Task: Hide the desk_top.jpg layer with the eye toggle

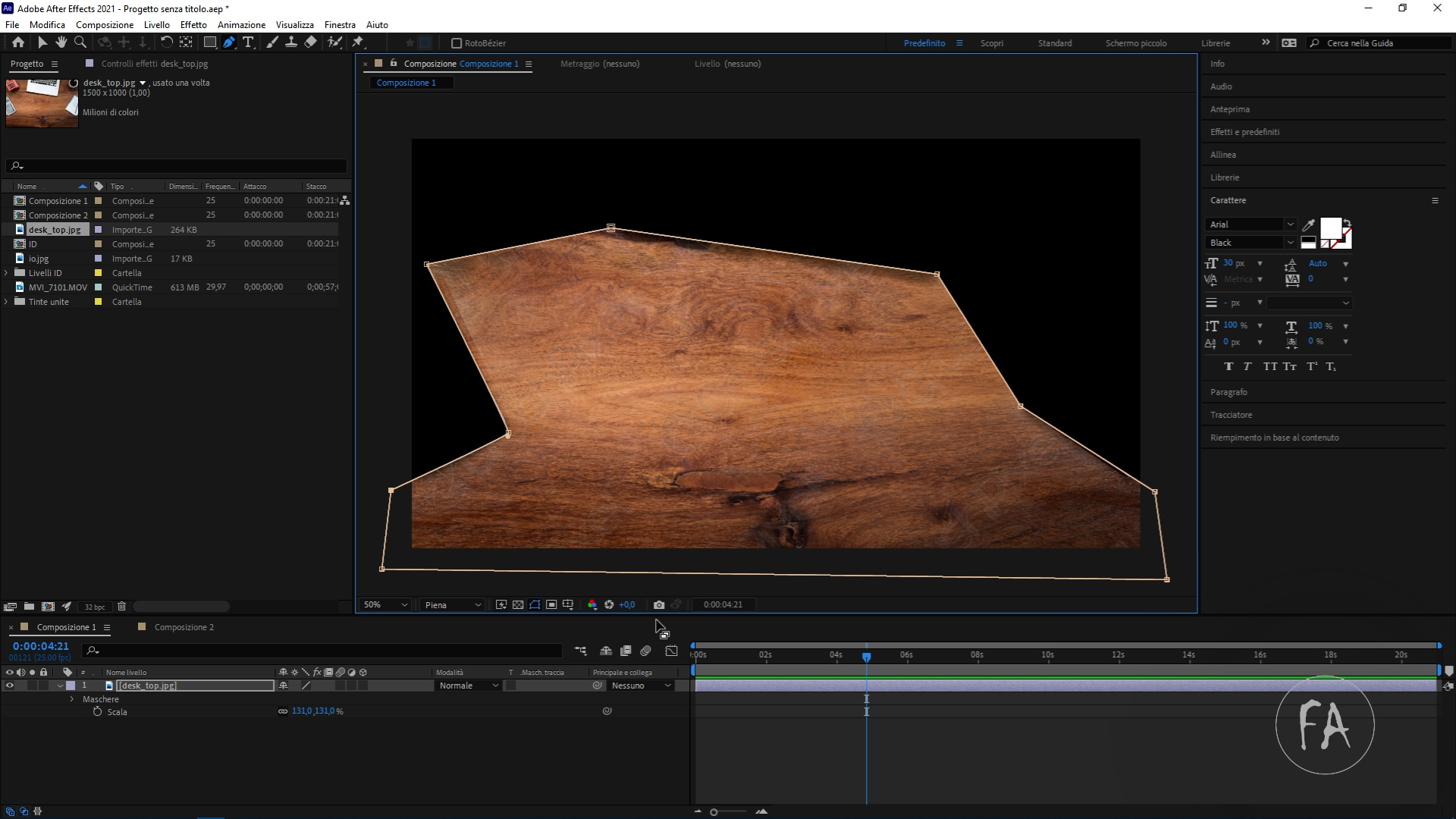Action: 10,685
